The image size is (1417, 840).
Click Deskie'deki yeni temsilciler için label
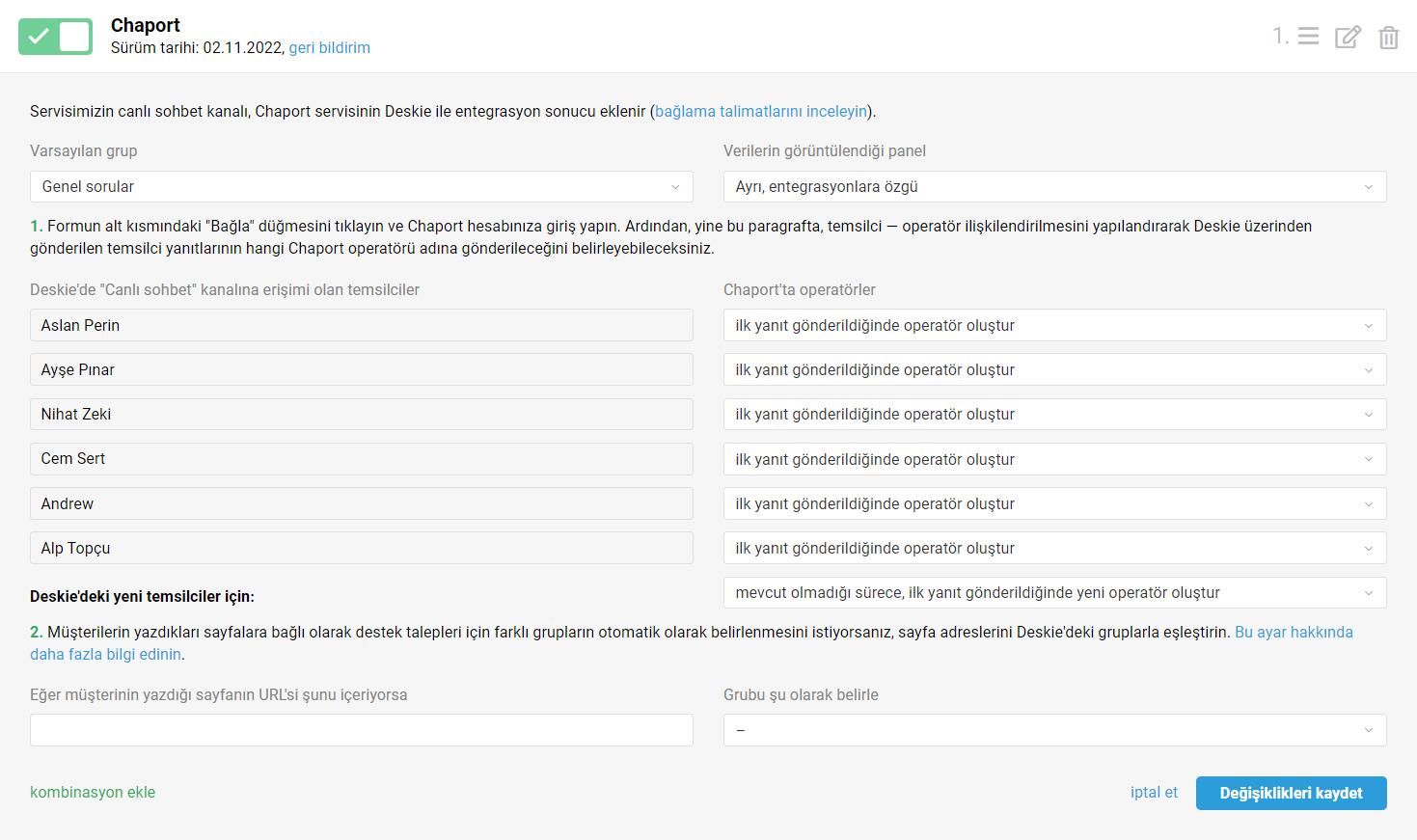coord(142,596)
